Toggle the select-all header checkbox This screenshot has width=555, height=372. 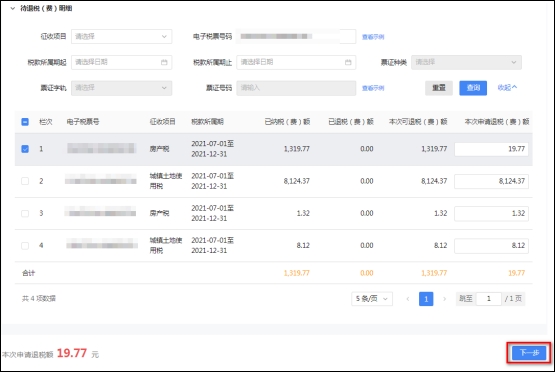[25, 122]
